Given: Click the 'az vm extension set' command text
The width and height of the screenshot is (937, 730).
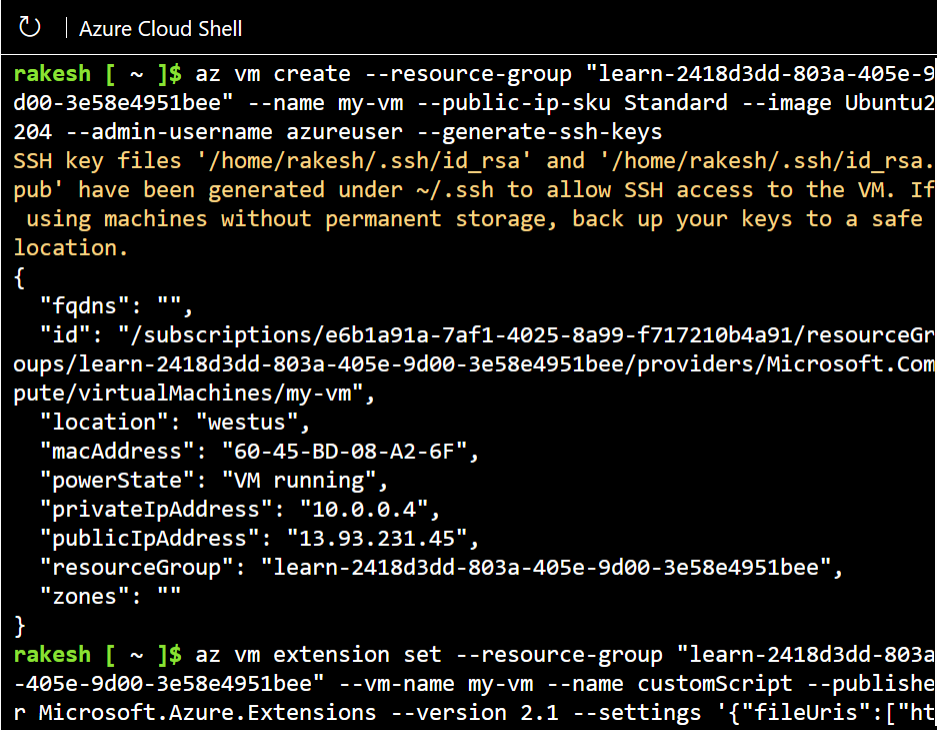Looking at the screenshot, I should click(x=318, y=655).
